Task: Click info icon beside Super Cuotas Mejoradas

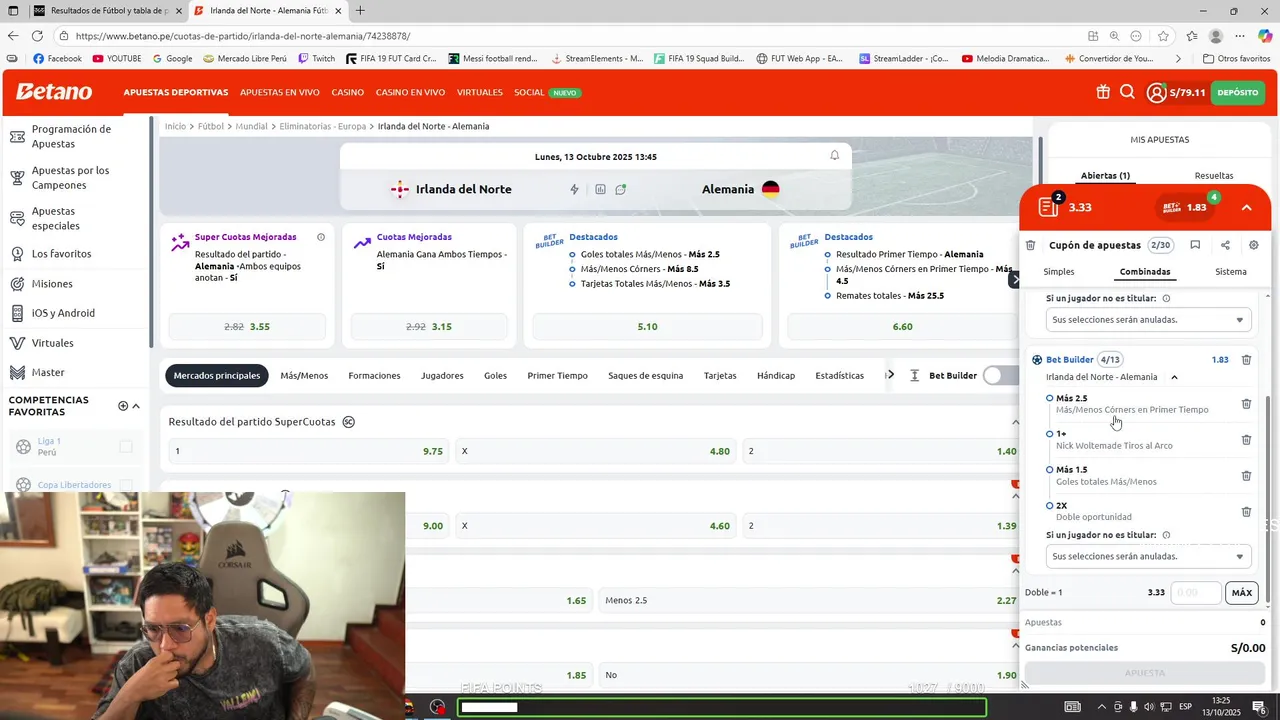Action: [321, 237]
